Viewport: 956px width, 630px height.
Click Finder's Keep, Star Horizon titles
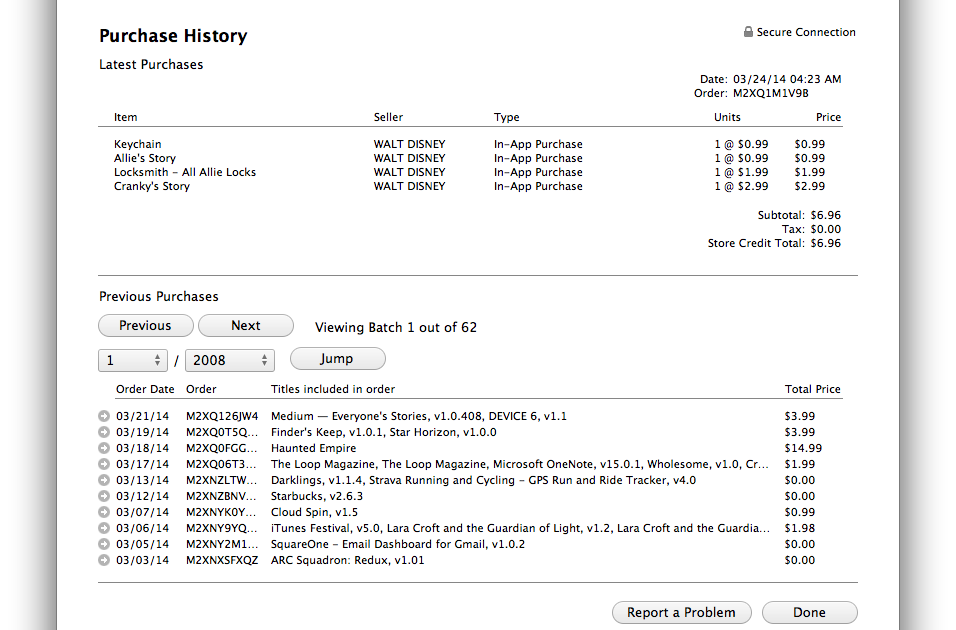(383, 432)
